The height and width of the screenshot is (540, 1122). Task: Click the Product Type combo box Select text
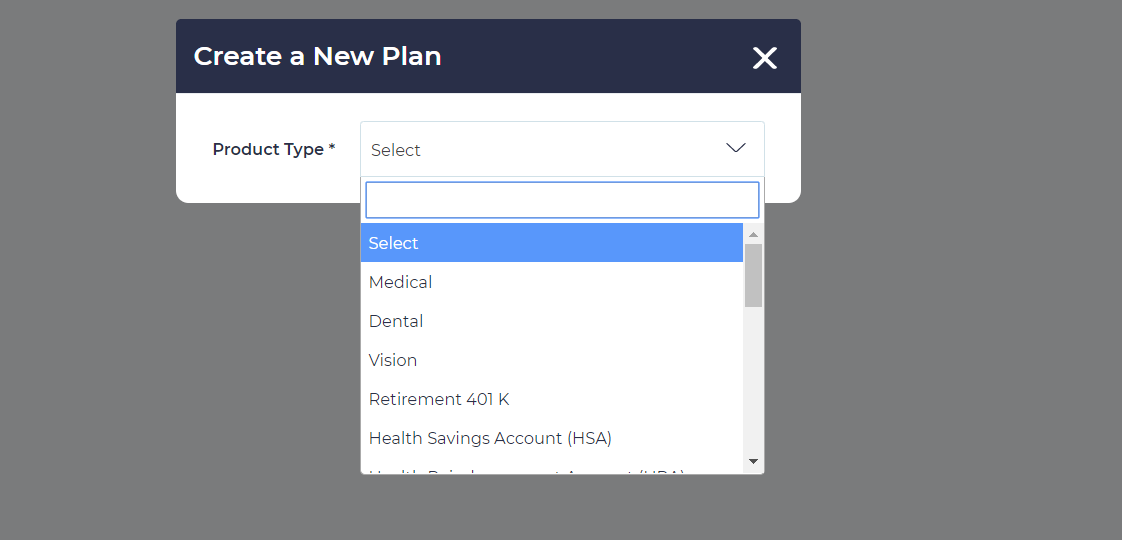point(396,150)
